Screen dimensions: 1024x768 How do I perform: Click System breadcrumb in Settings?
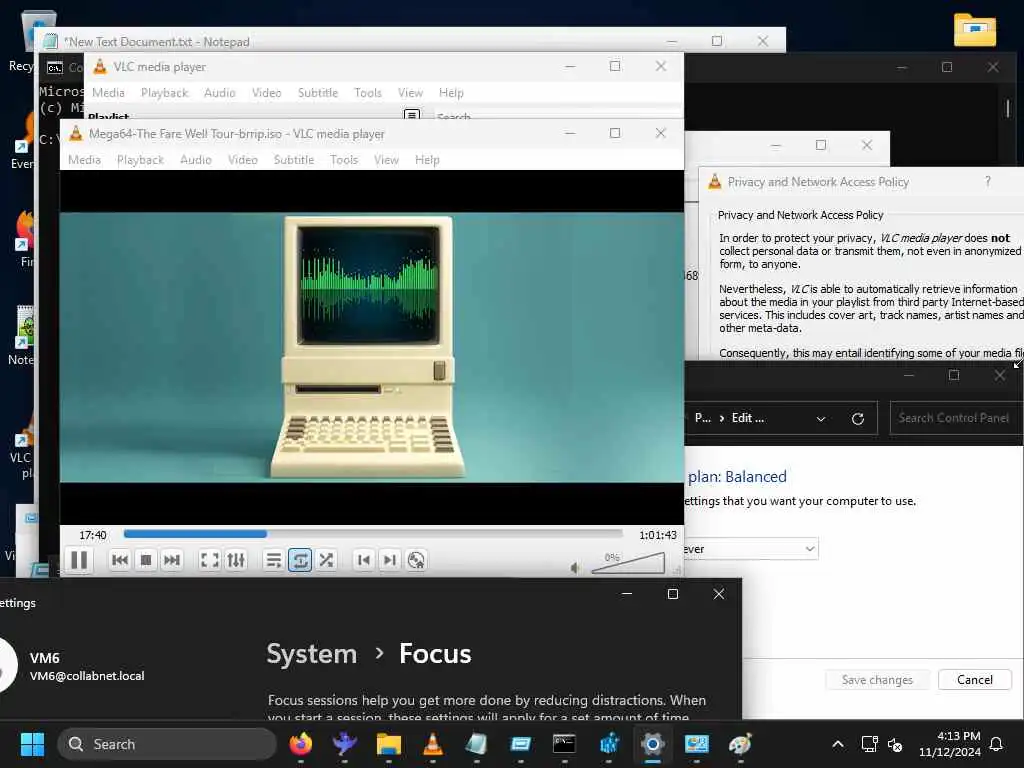312,654
